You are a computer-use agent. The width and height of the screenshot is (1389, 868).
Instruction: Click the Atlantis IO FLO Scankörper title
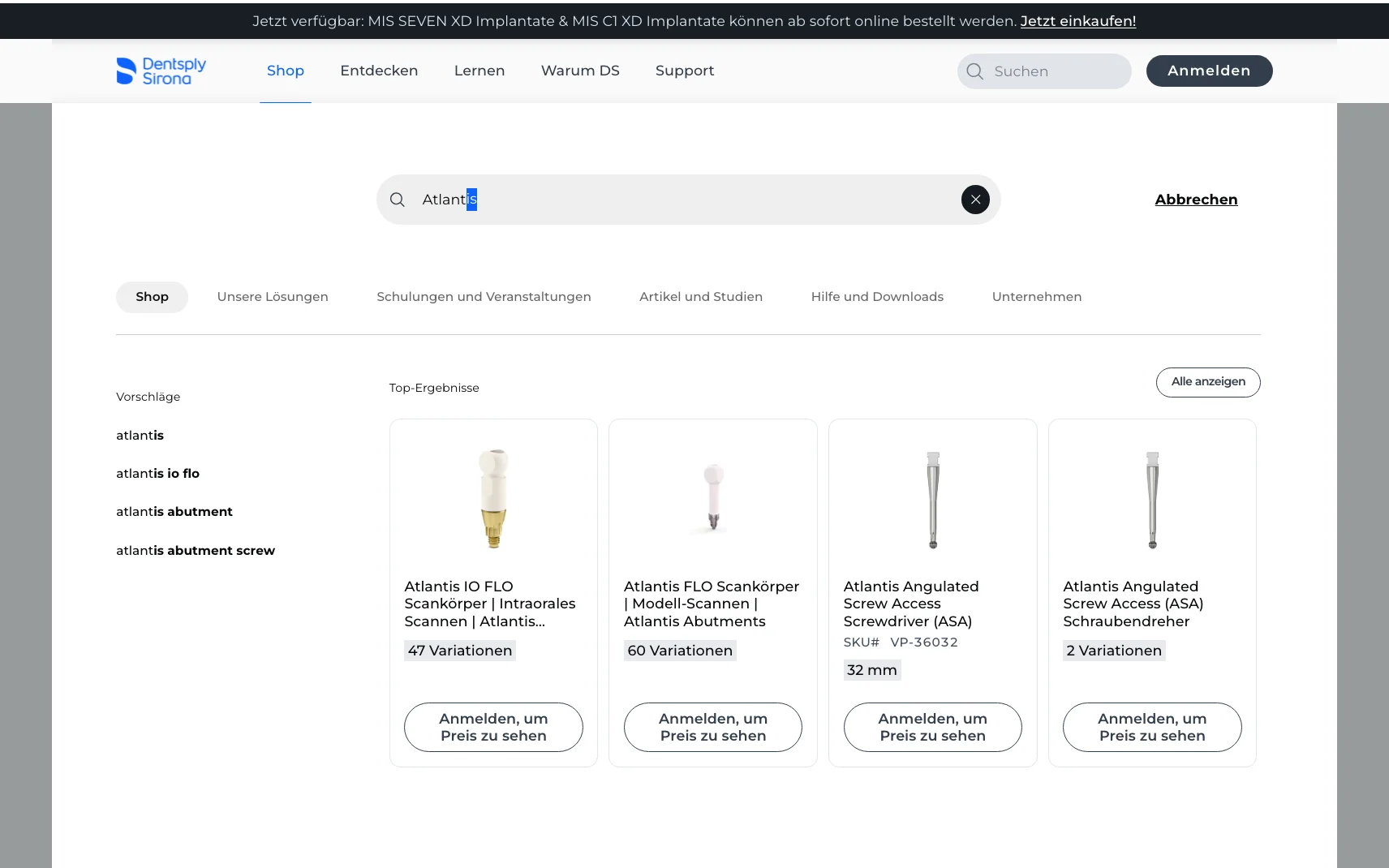coord(490,604)
